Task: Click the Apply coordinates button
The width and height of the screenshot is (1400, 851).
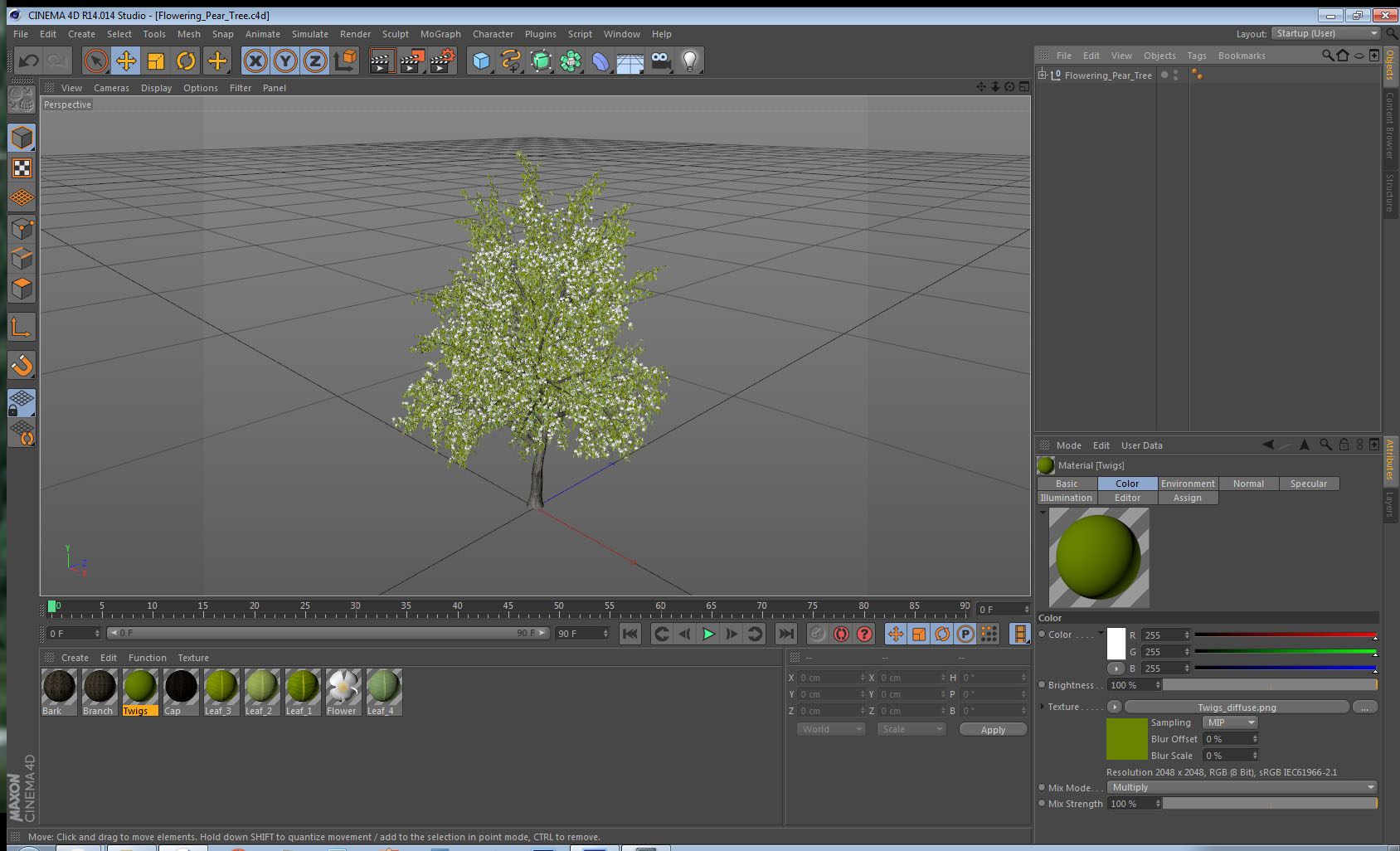Action: [x=993, y=729]
